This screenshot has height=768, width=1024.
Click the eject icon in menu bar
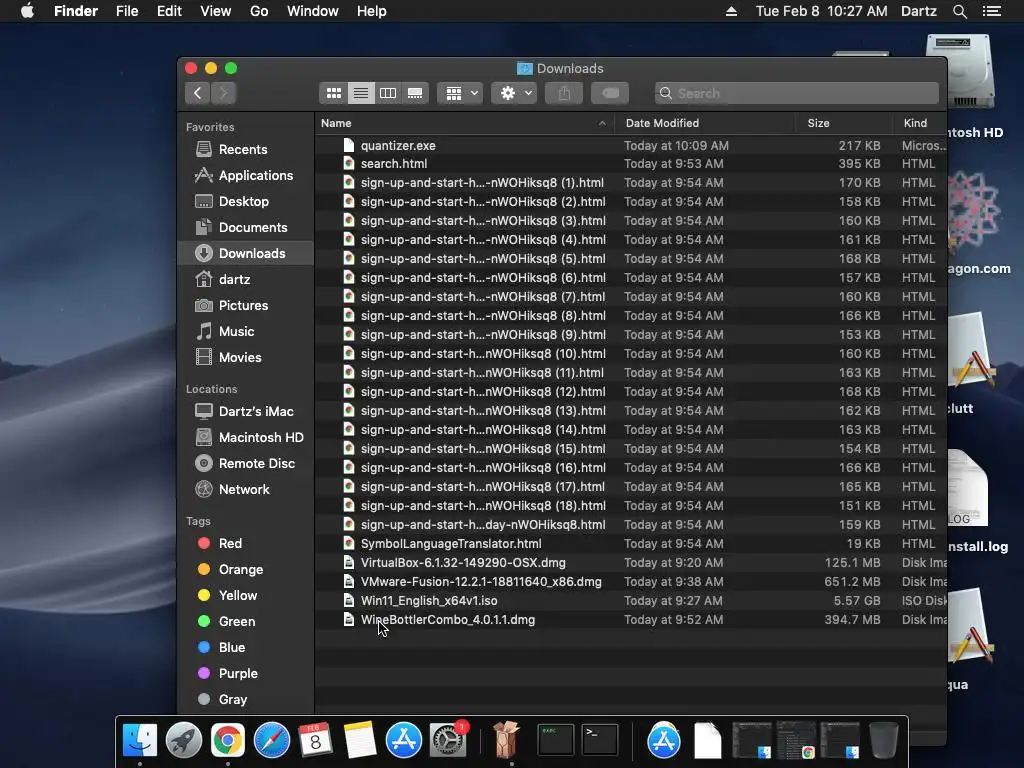pyautogui.click(x=731, y=11)
